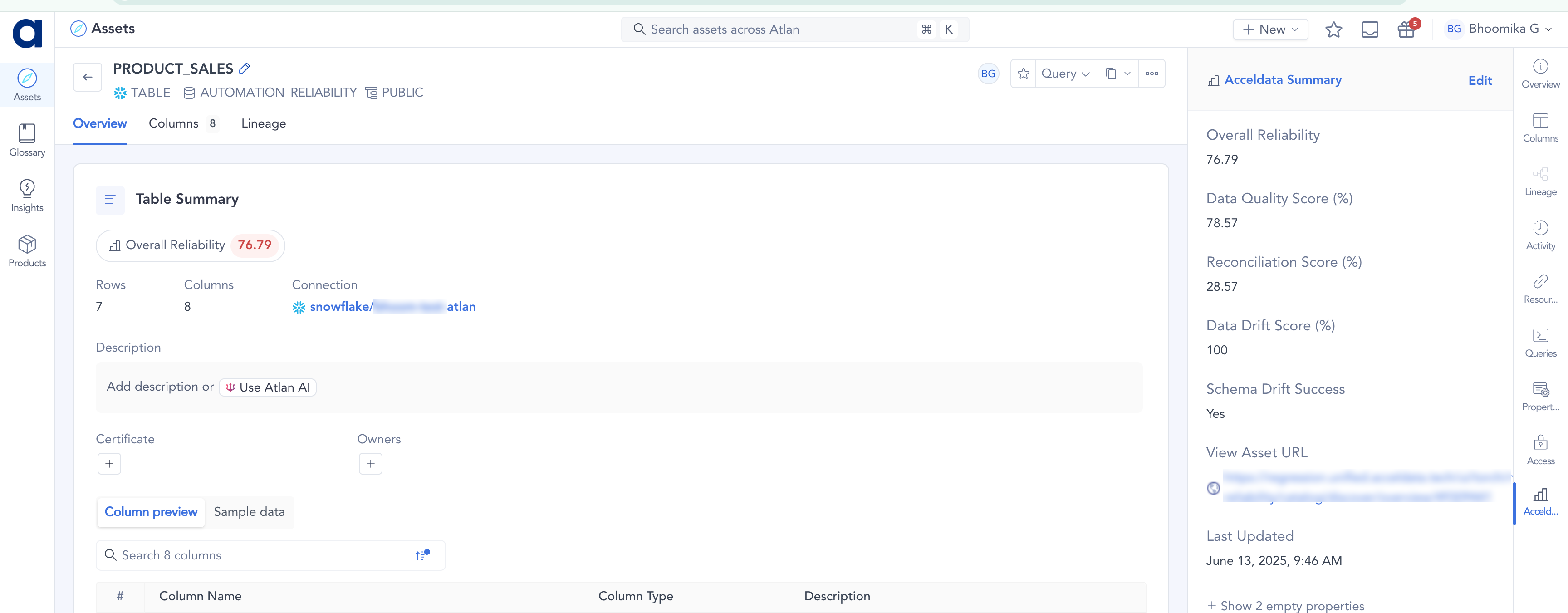Click the Description column header
This screenshot has width=1568, height=613.
coord(837,596)
